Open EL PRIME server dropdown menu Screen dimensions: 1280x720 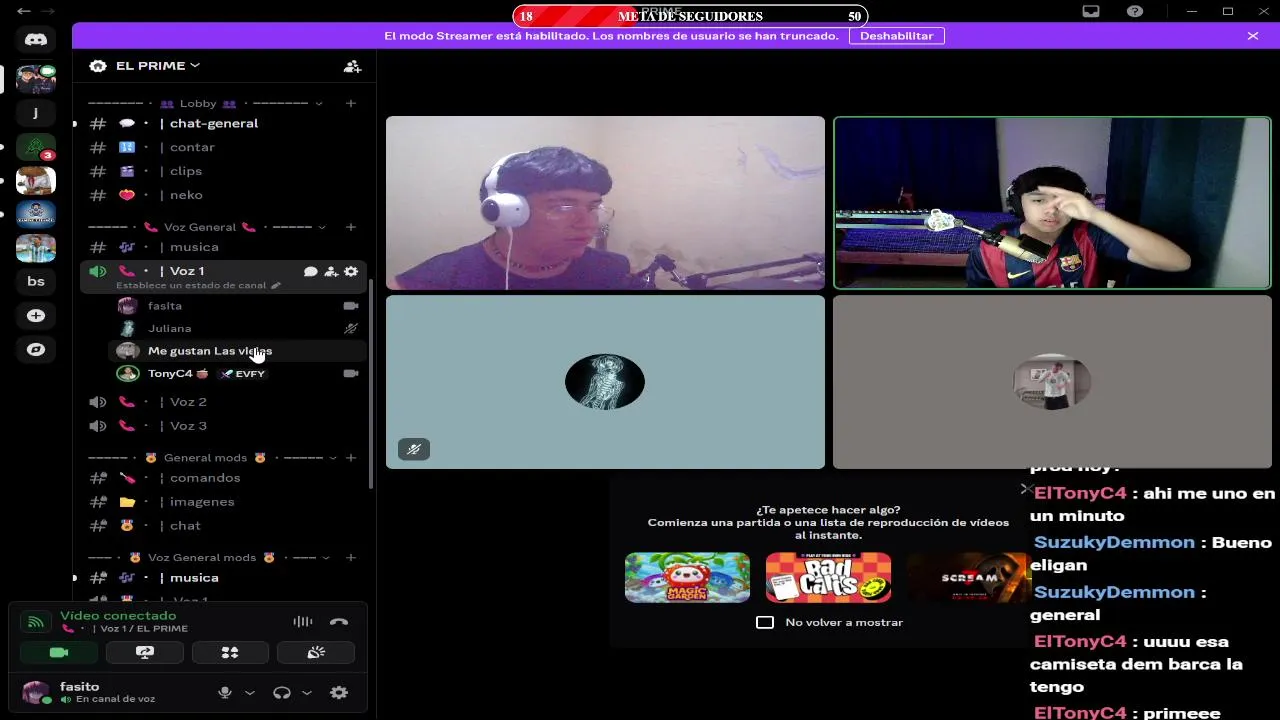[x=158, y=66]
